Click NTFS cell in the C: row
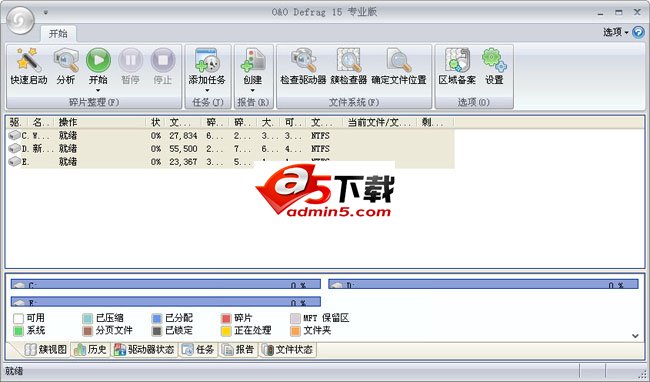 pos(320,135)
